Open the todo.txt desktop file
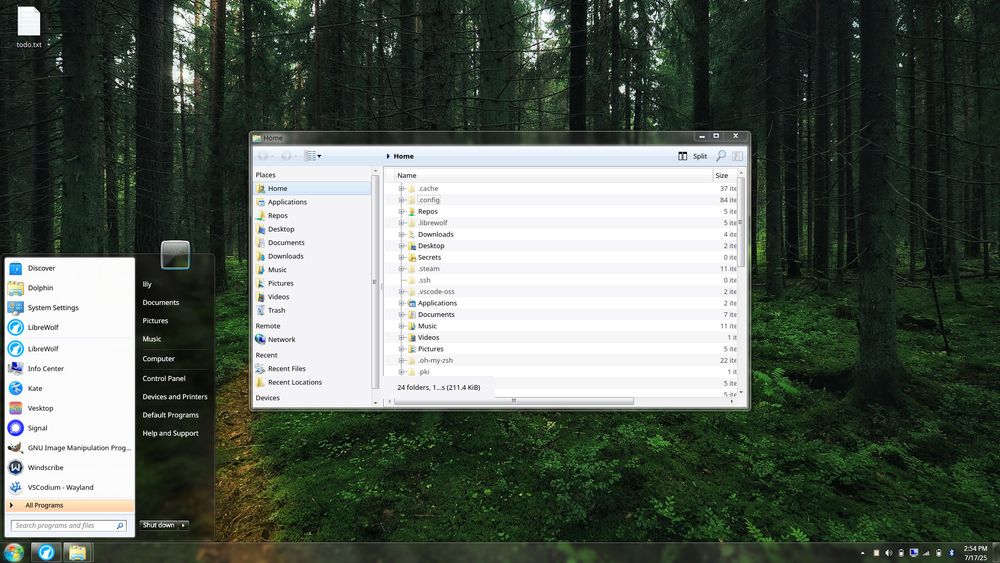The width and height of the screenshot is (1000, 563). tap(29, 27)
